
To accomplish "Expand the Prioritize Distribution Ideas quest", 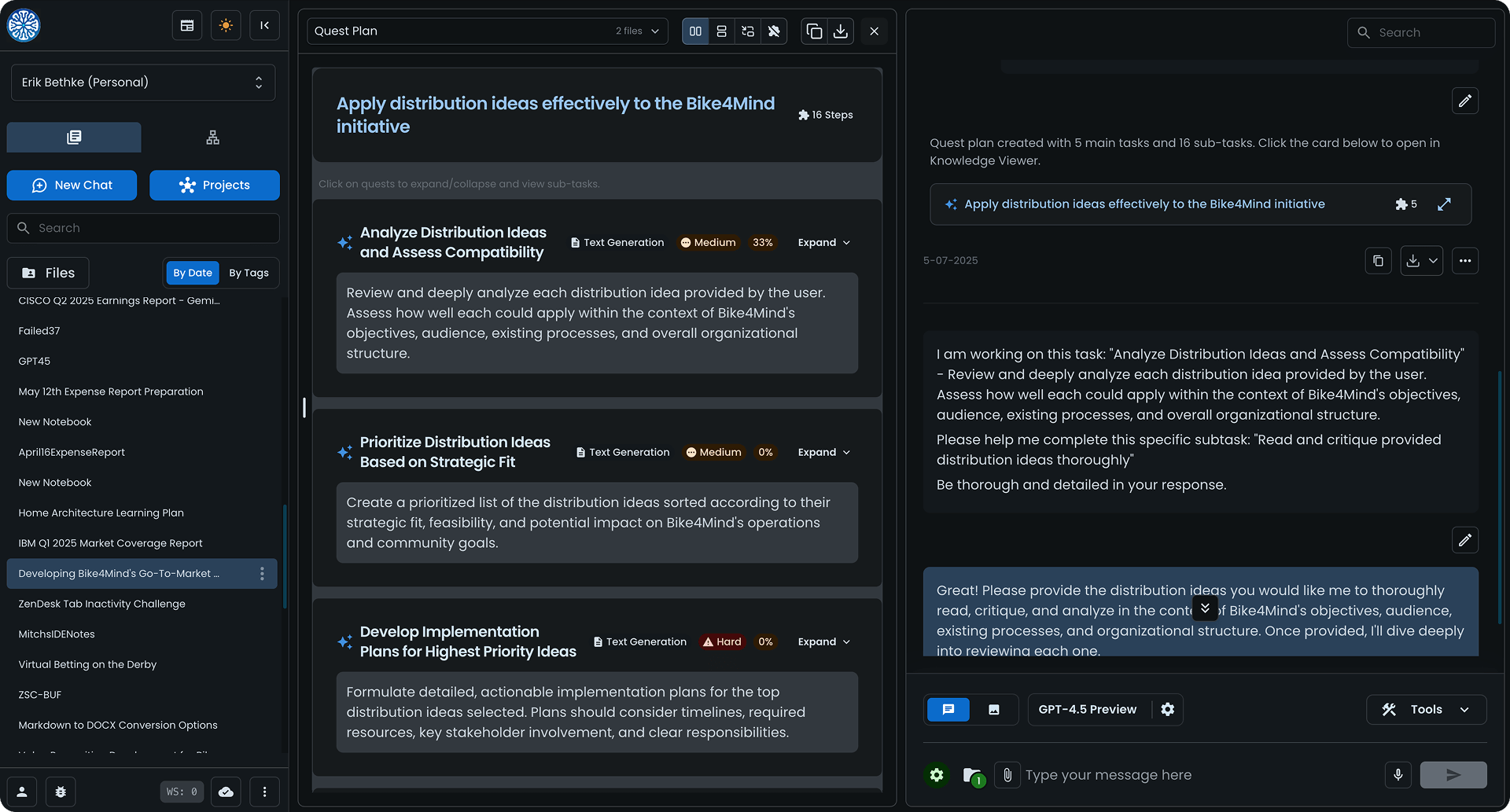I will (823, 453).
